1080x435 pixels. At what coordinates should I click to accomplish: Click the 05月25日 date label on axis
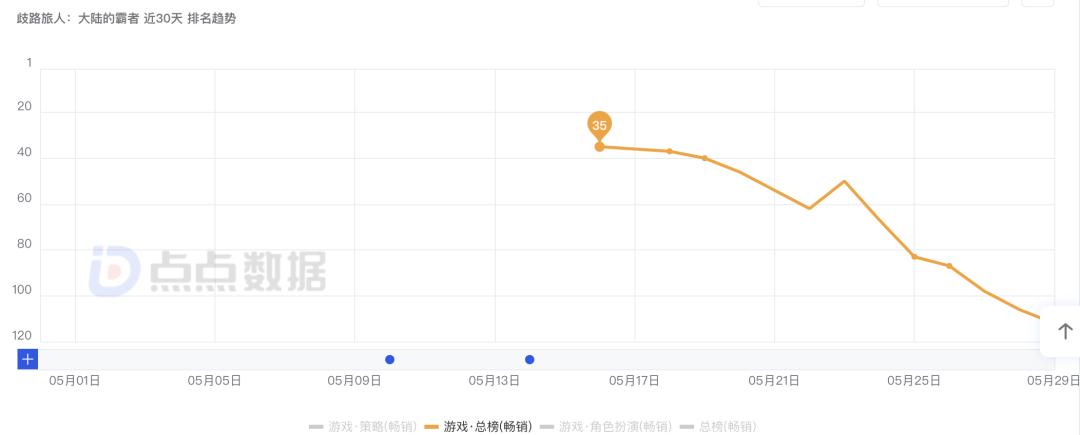pyautogui.click(x=915, y=381)
